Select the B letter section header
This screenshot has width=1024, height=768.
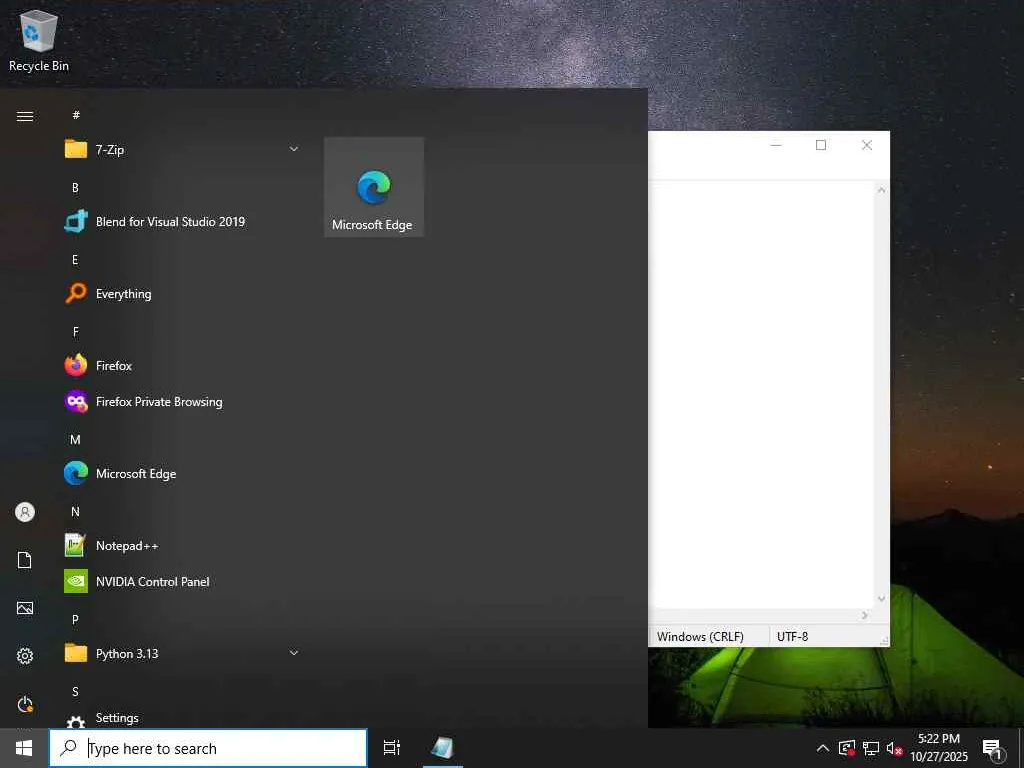[75, 187]
